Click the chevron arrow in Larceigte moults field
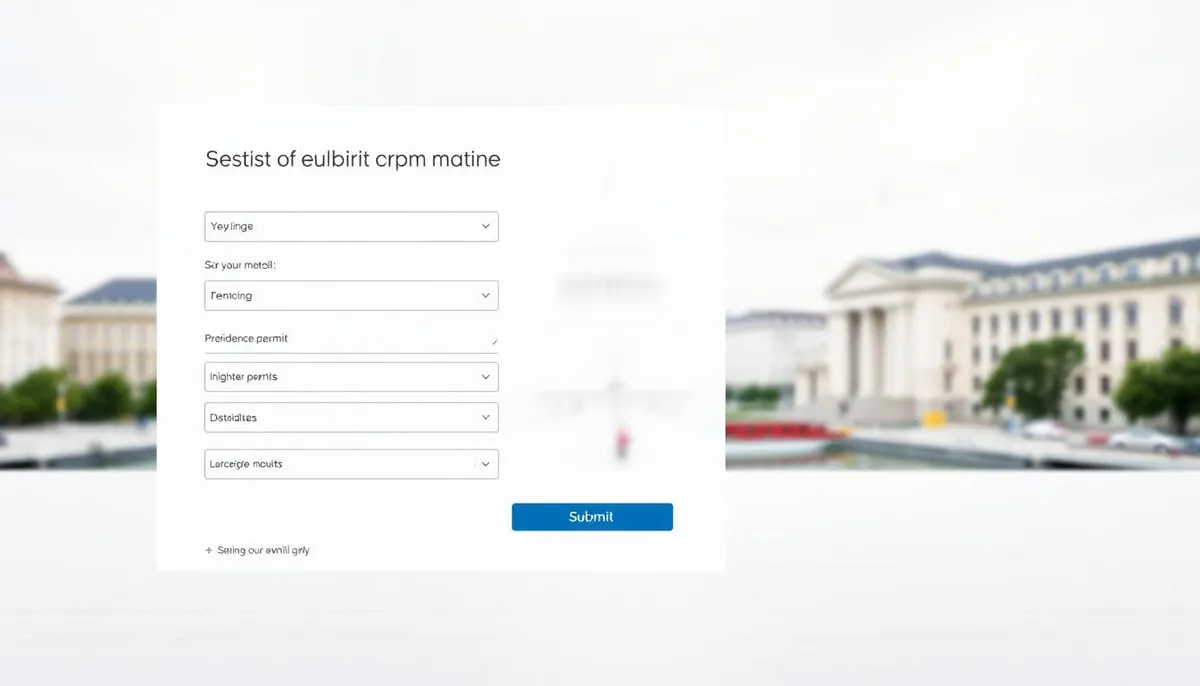Image resolution: width=1200 pixels, height=686 pixels. (486, 465)
